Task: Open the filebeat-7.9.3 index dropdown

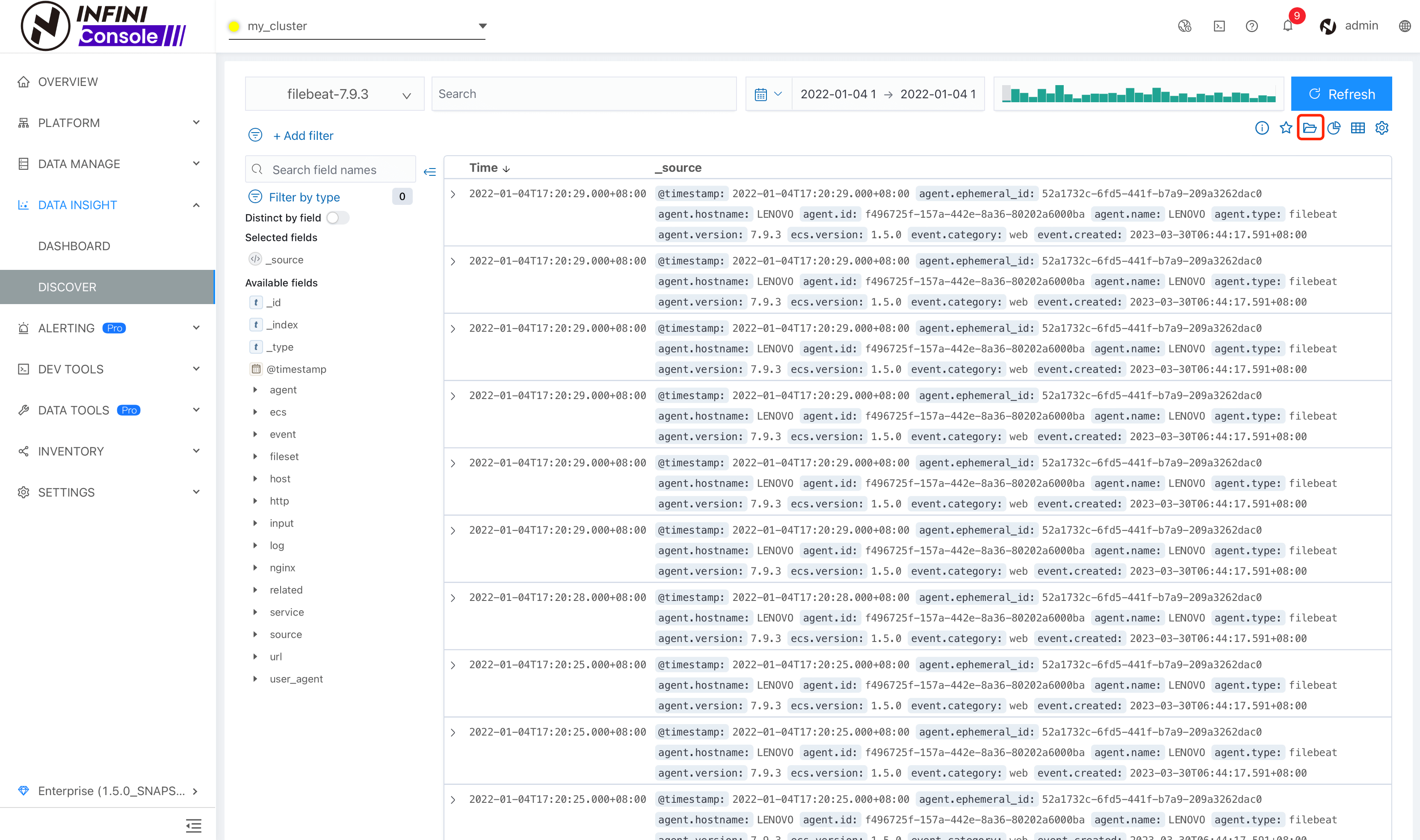Action: (x=334, y=94)
